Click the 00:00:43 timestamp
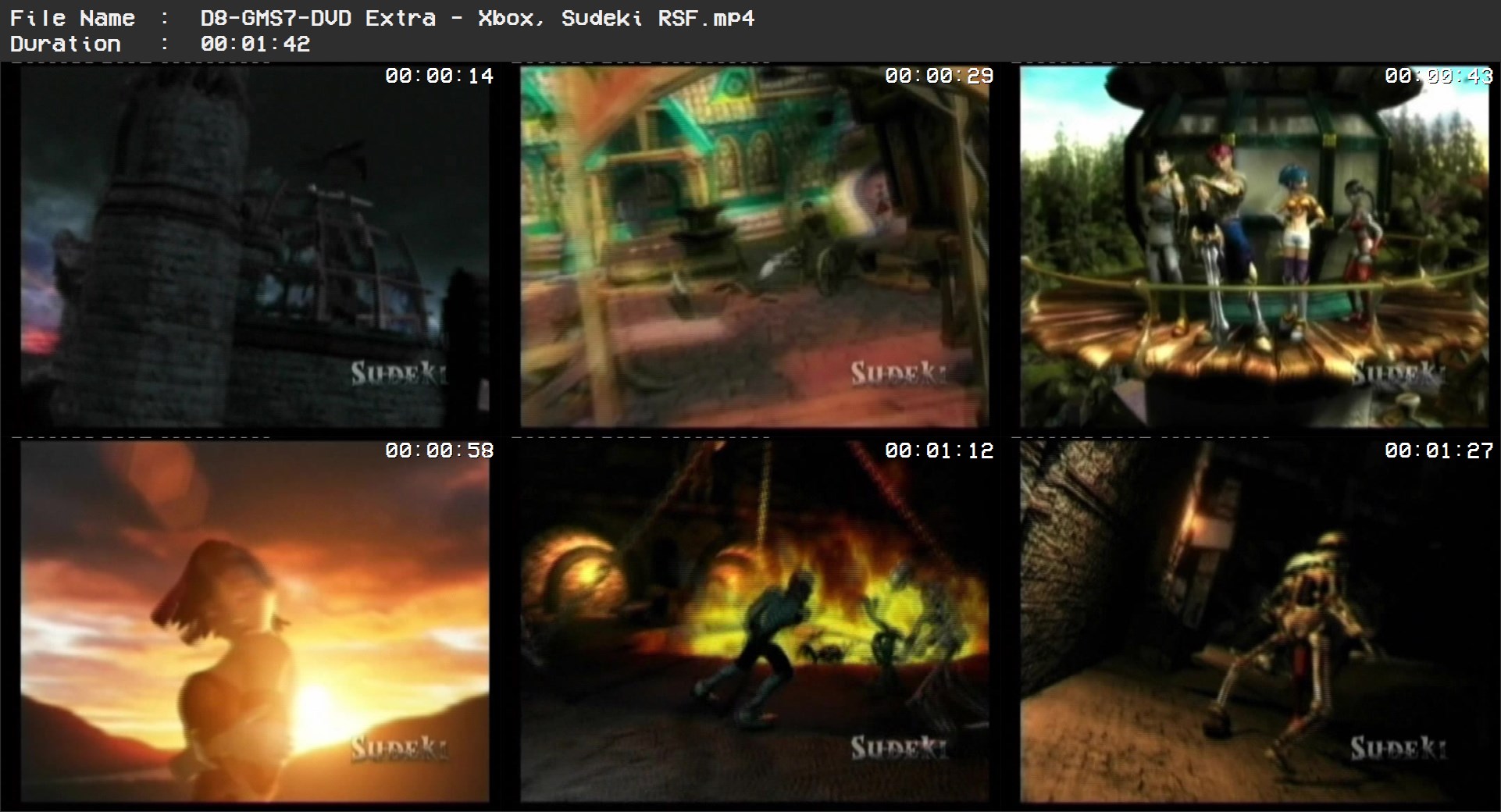The height and width of the screenshot is (812, 1501). (1439, 76)
